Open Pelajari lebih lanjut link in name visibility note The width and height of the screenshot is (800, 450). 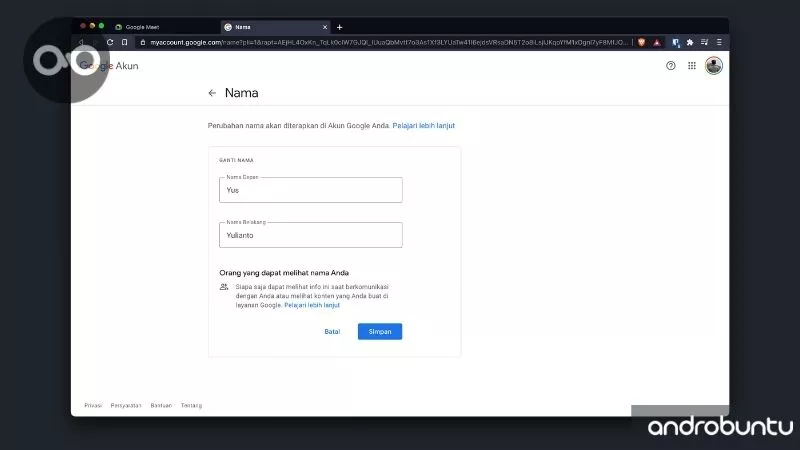312,305
